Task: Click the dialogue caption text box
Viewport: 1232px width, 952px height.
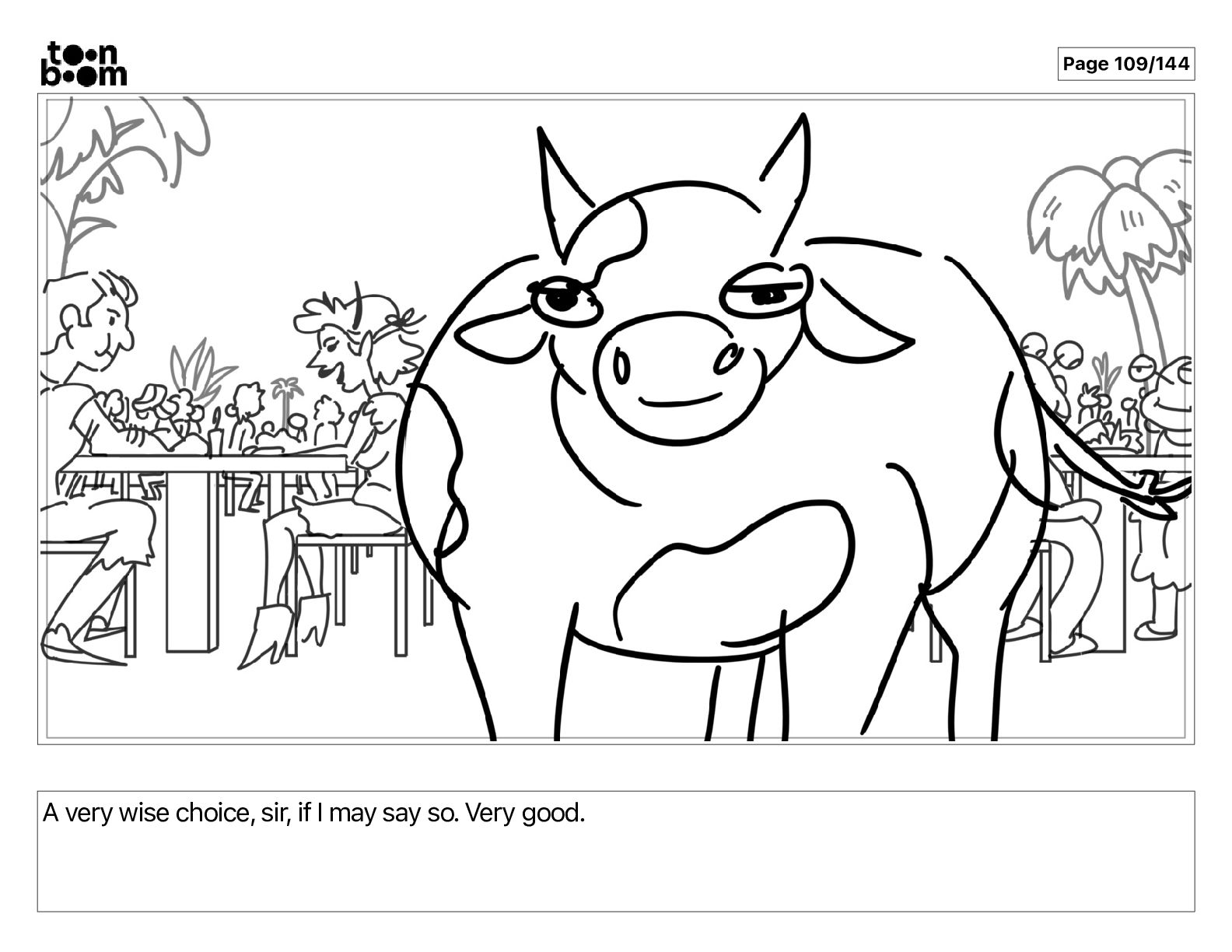Action: (615, 851)
